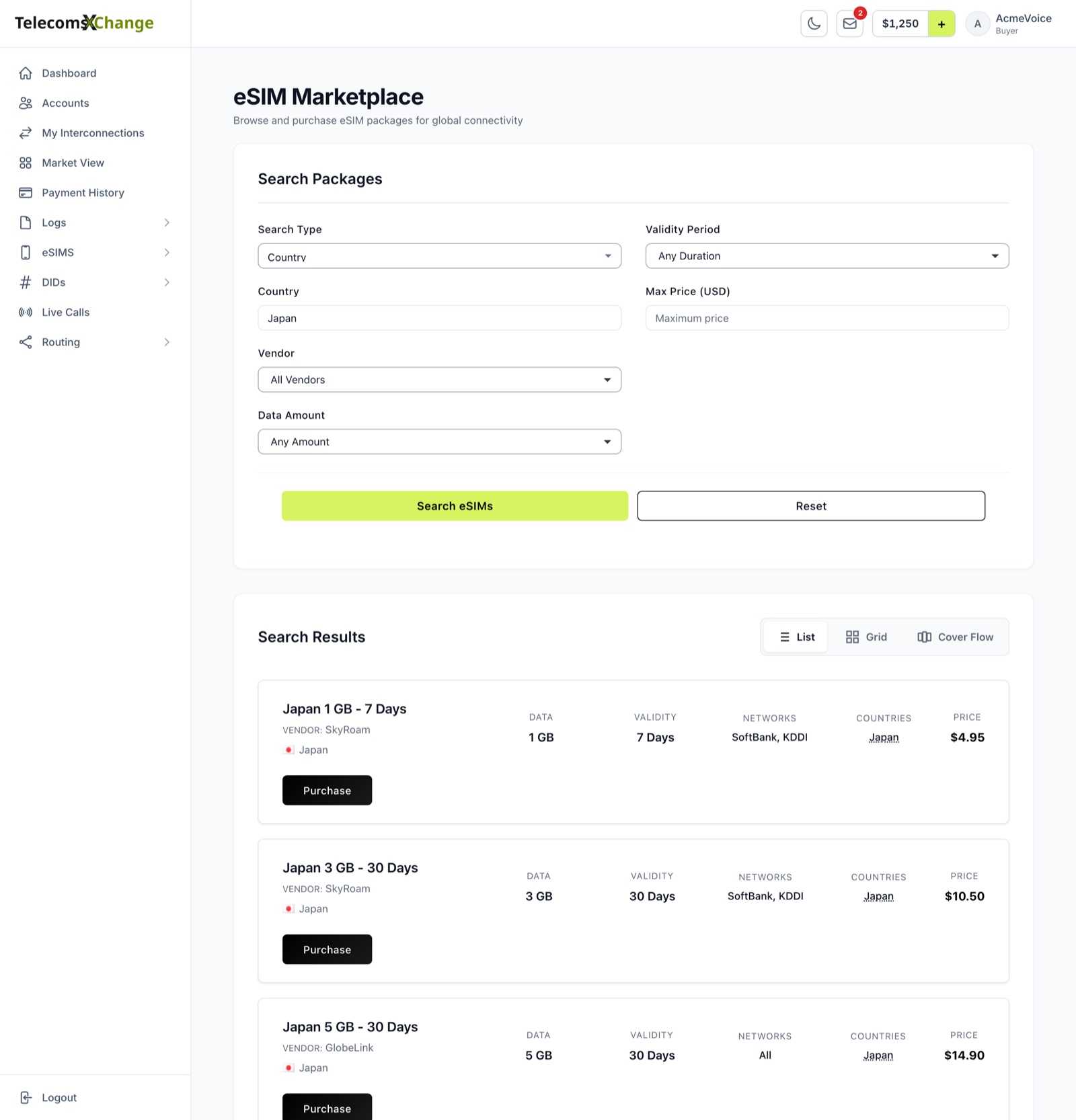The height and width of the screenshot is (1120, 1076).
Task: Click the flag beside Japan 1 GB package
Action: [289, 750]
